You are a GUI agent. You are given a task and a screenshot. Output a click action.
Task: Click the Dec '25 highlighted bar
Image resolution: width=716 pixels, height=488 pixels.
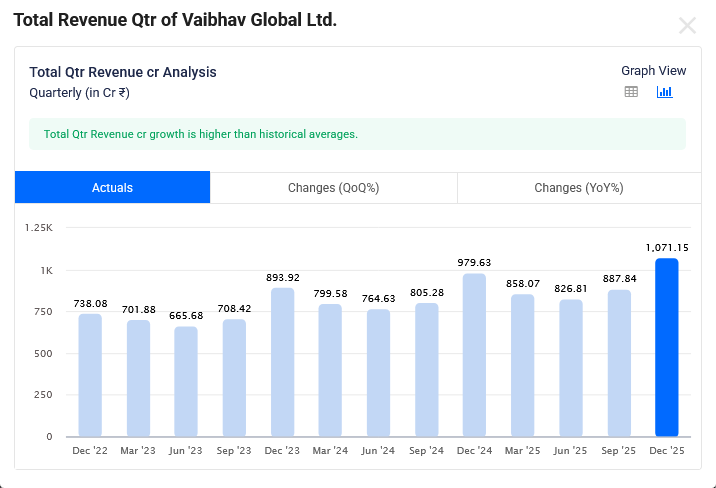click(x=667, y=348)
